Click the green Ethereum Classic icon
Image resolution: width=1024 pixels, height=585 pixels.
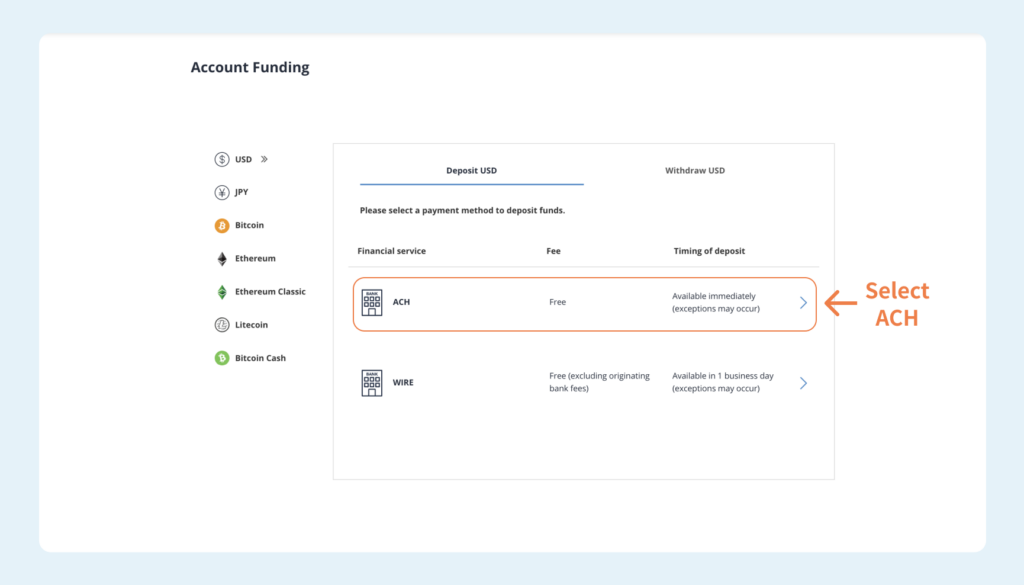tap(222, 292)
